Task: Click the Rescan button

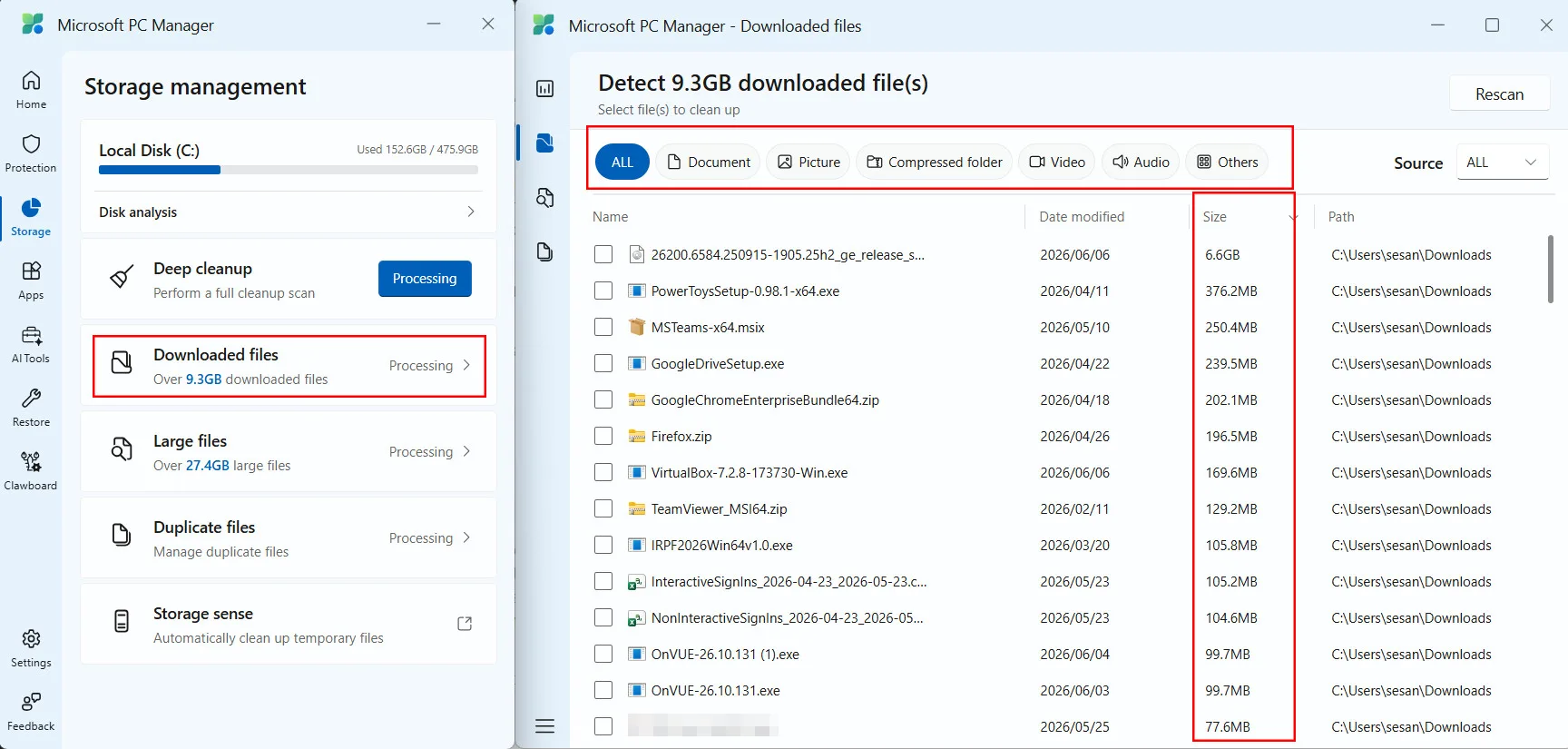Action: (1499, 94)
